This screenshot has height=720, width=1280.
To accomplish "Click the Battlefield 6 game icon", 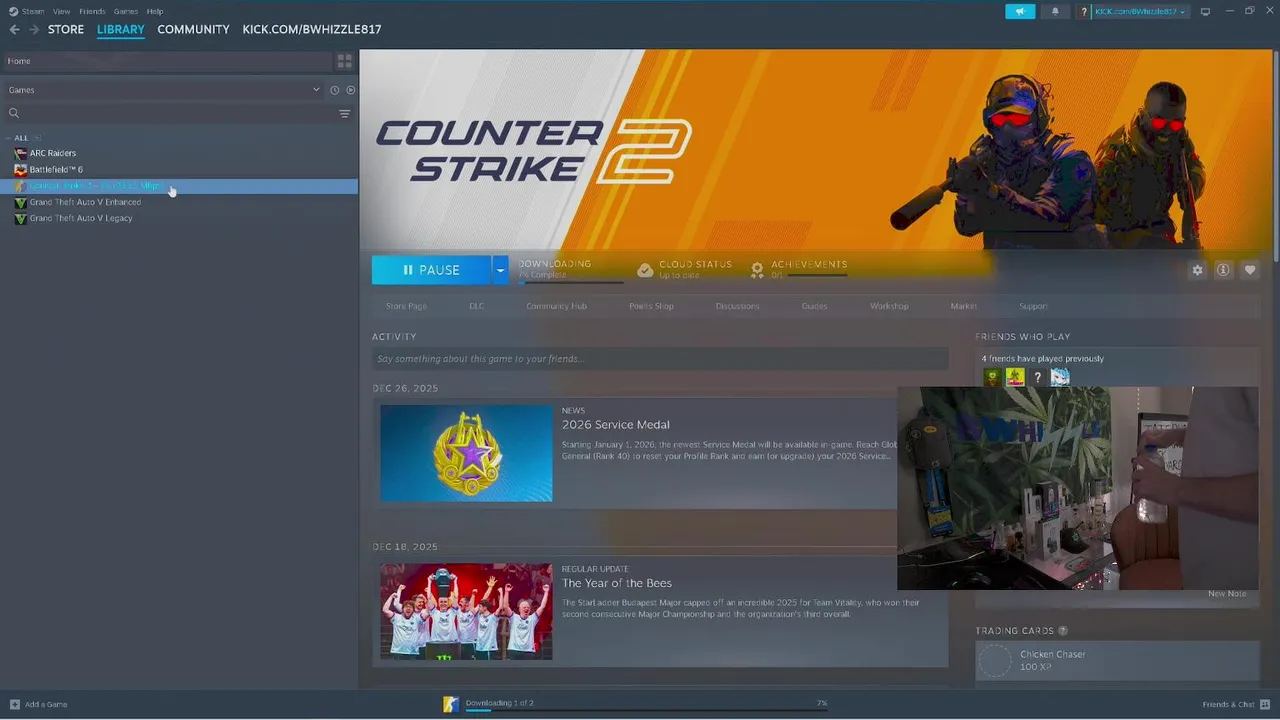I will [x=20, y=170].
